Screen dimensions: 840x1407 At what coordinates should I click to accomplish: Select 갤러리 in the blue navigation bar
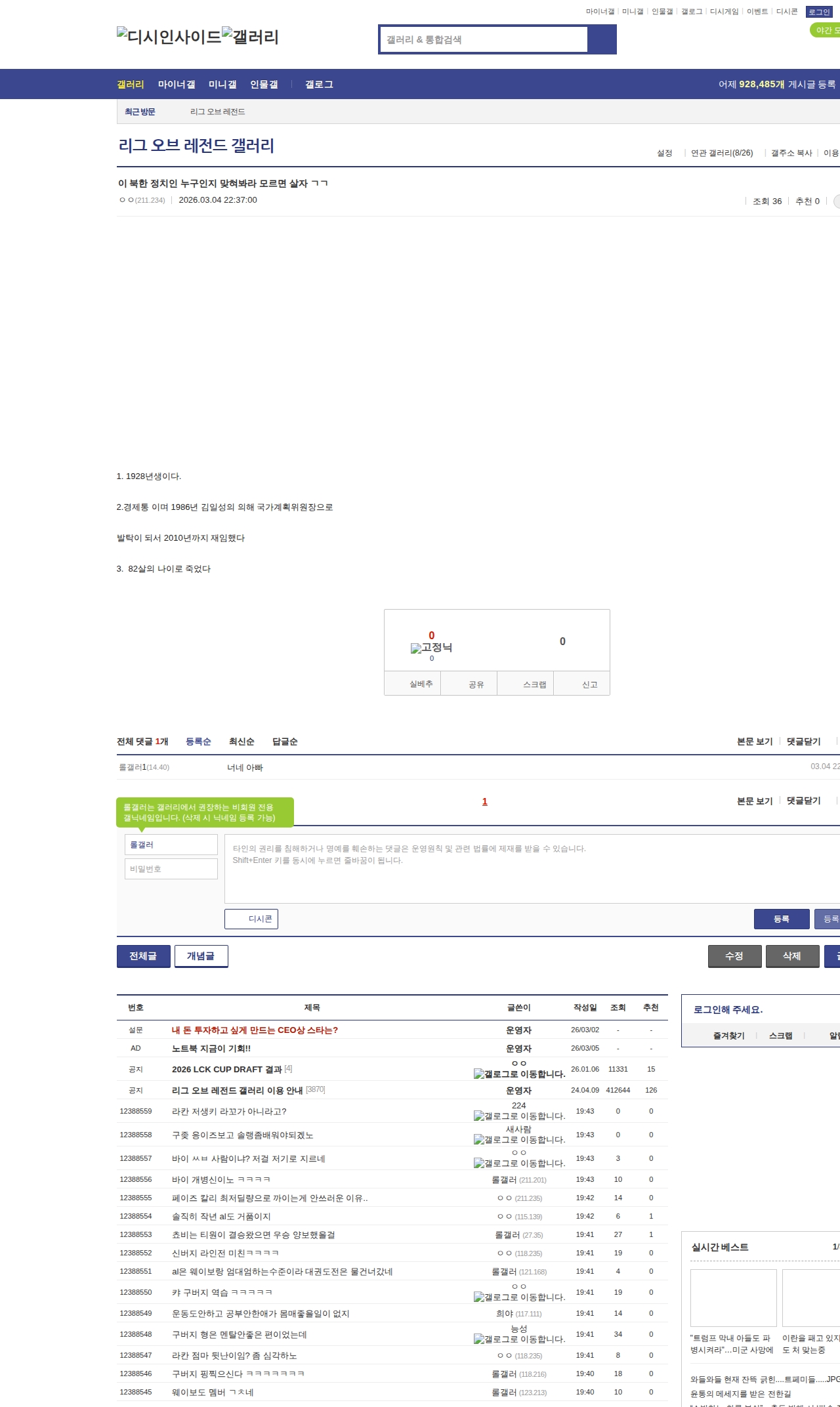(131, 85)
